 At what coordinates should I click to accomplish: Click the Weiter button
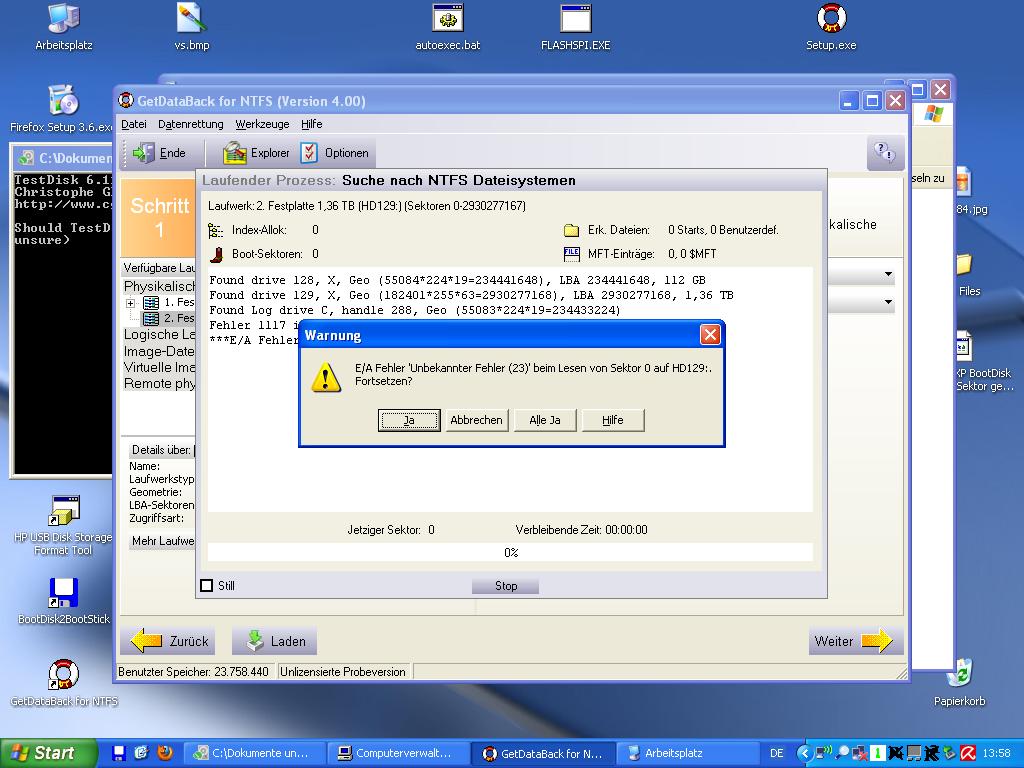[x=856, y=641]
